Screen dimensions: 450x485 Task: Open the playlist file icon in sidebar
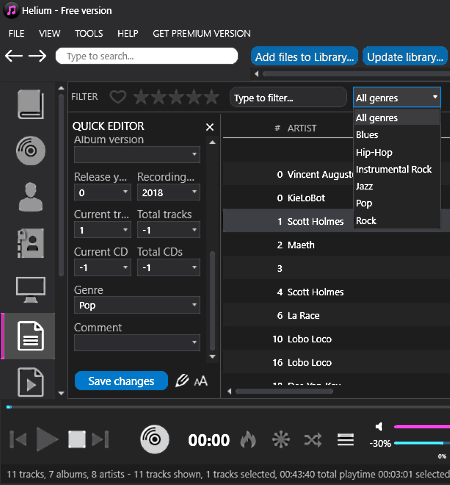(30, 382)
